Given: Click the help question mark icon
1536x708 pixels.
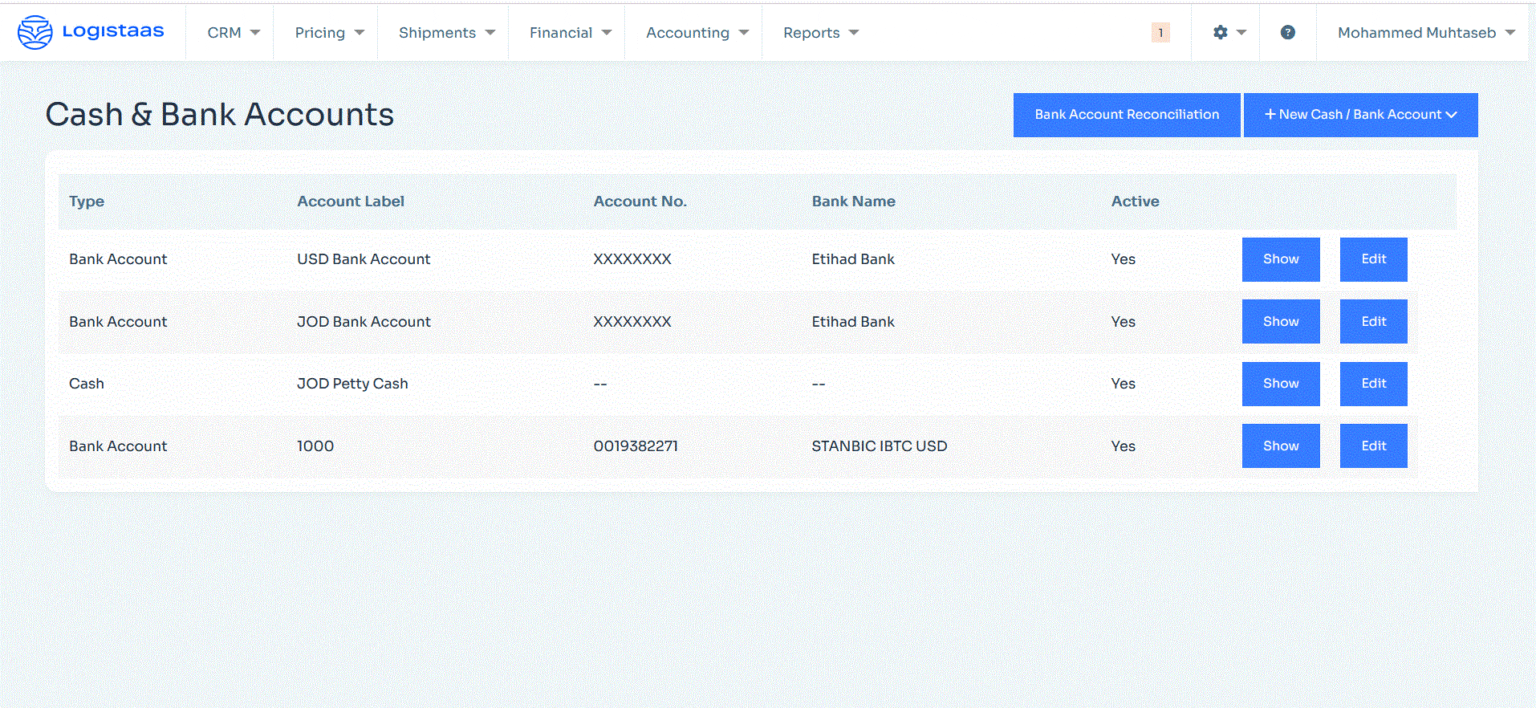Looking at the screenshot, I should [1288, 32].
